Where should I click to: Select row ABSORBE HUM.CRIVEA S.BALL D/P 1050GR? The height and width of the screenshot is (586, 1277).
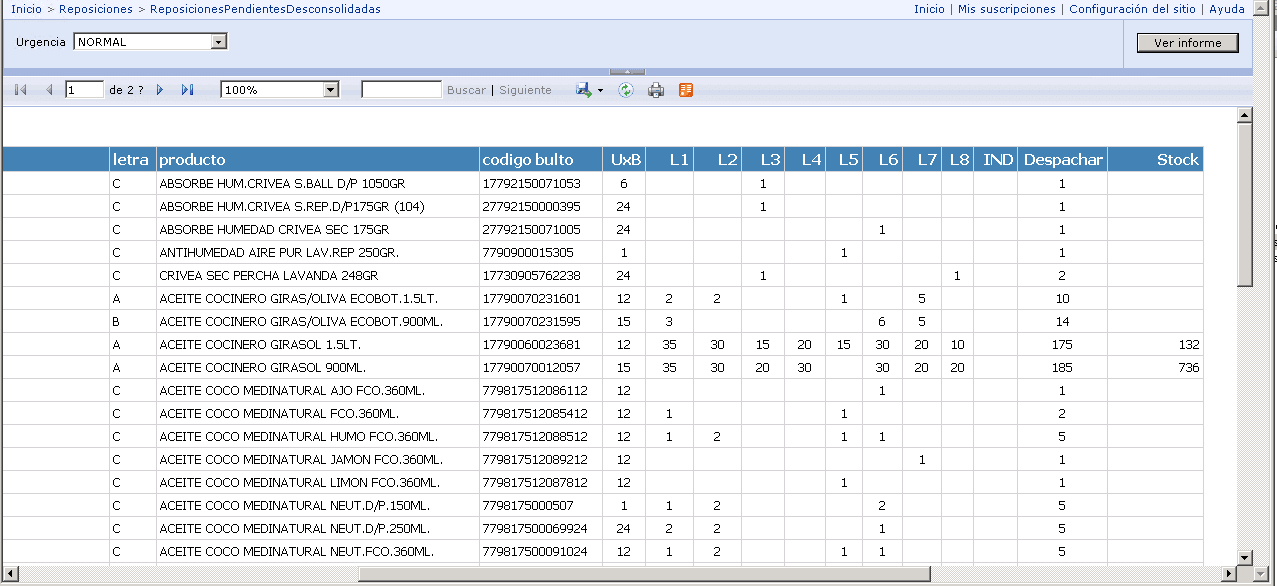(602, 184)
